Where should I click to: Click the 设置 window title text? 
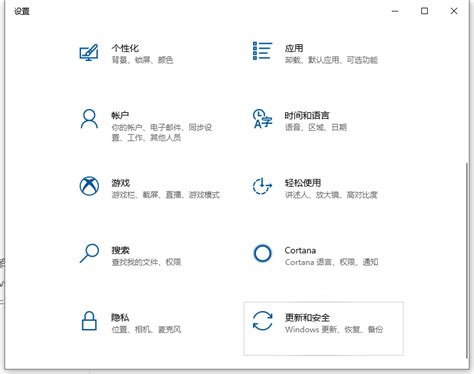(22, 11)
